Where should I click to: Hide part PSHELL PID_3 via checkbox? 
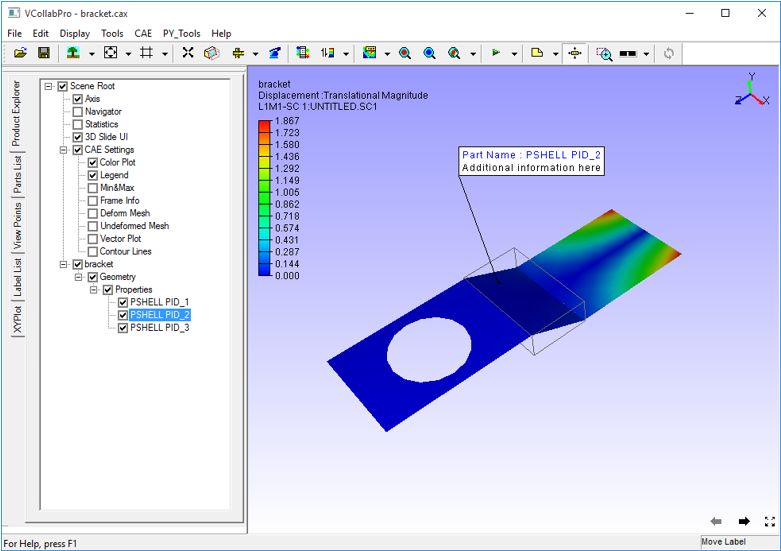(x=123, y=328)
